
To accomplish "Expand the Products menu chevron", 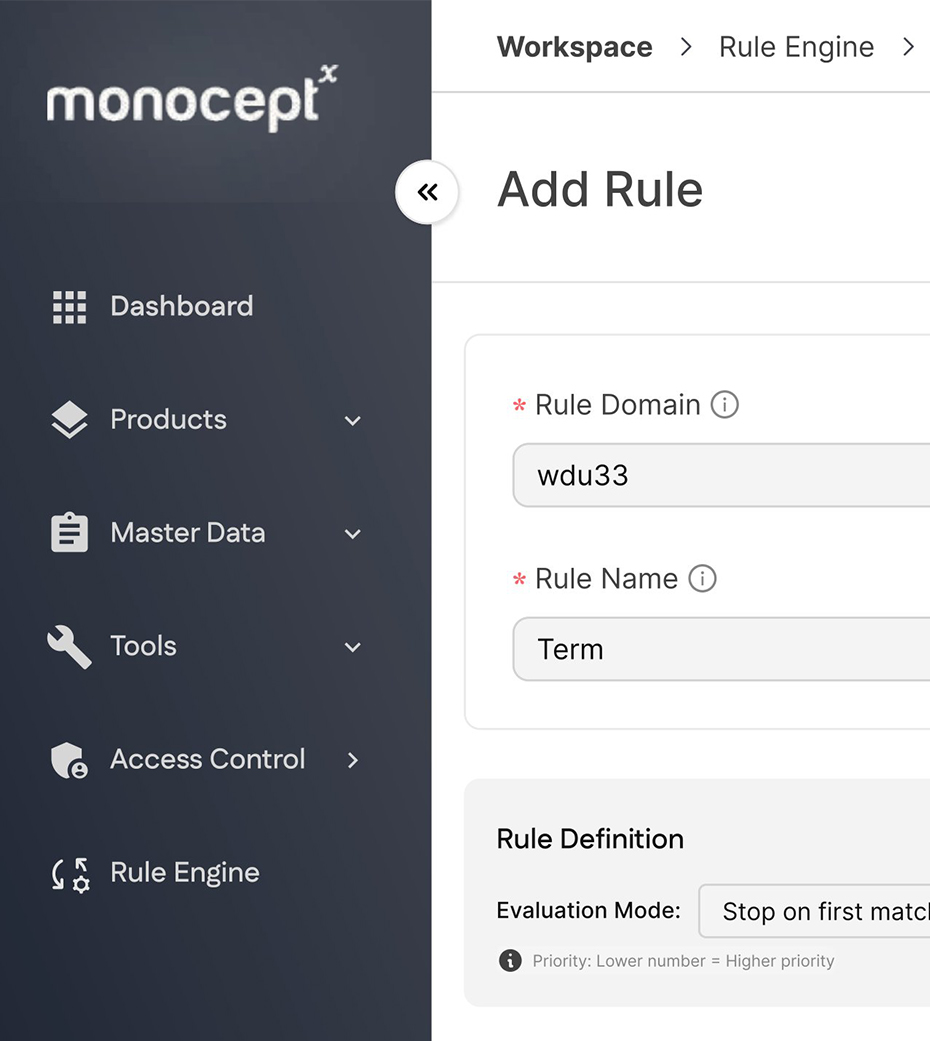I will (353, 421).
